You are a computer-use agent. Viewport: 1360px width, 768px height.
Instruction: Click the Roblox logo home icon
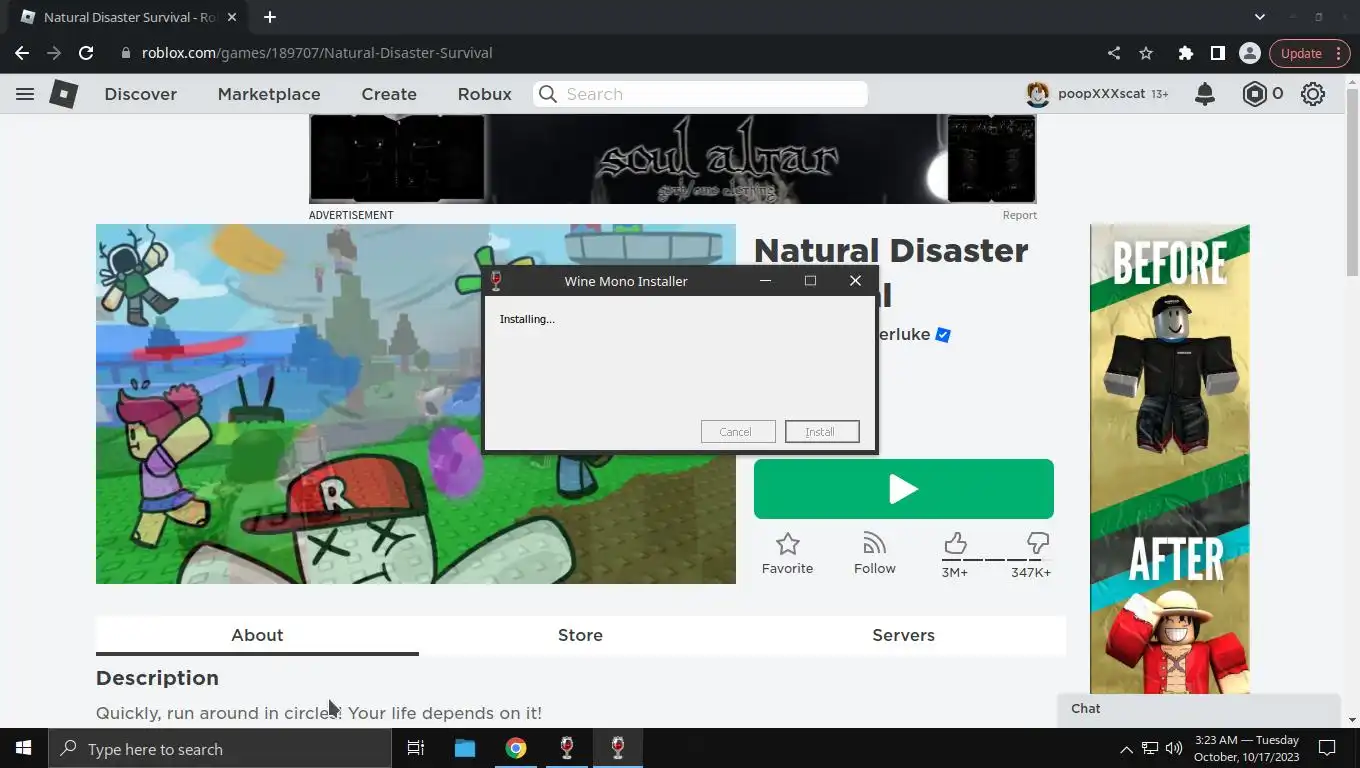coord(64,94)
